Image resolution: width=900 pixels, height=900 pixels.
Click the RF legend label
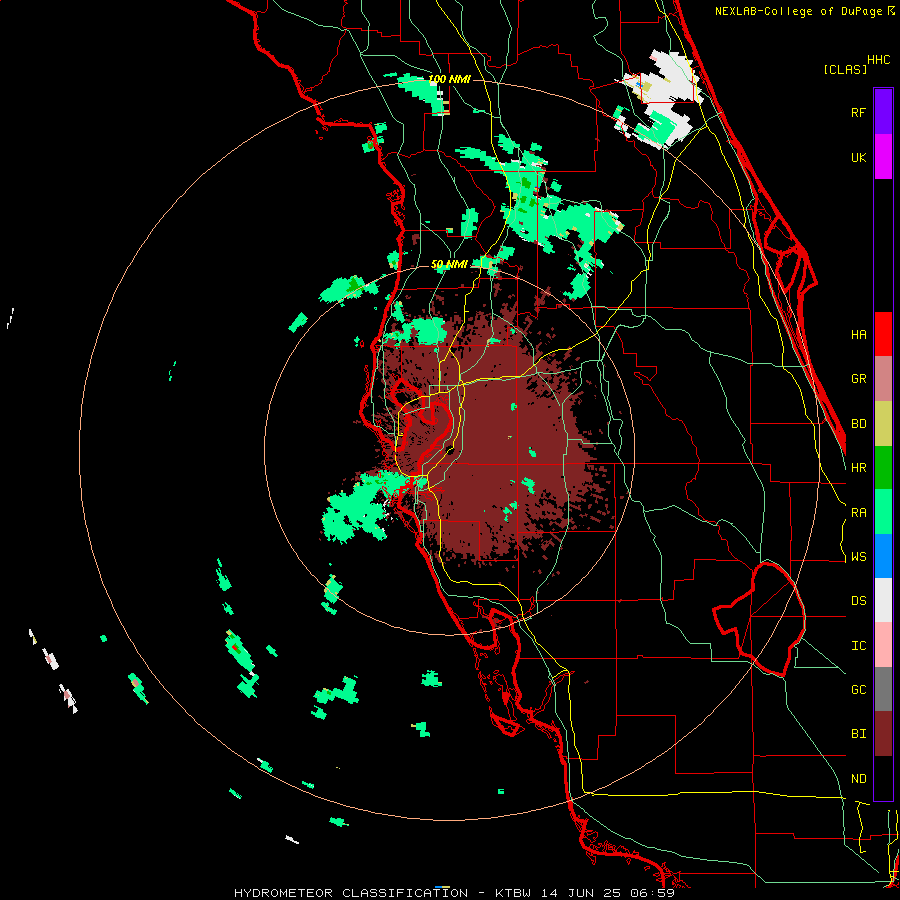tap(858, 112)
